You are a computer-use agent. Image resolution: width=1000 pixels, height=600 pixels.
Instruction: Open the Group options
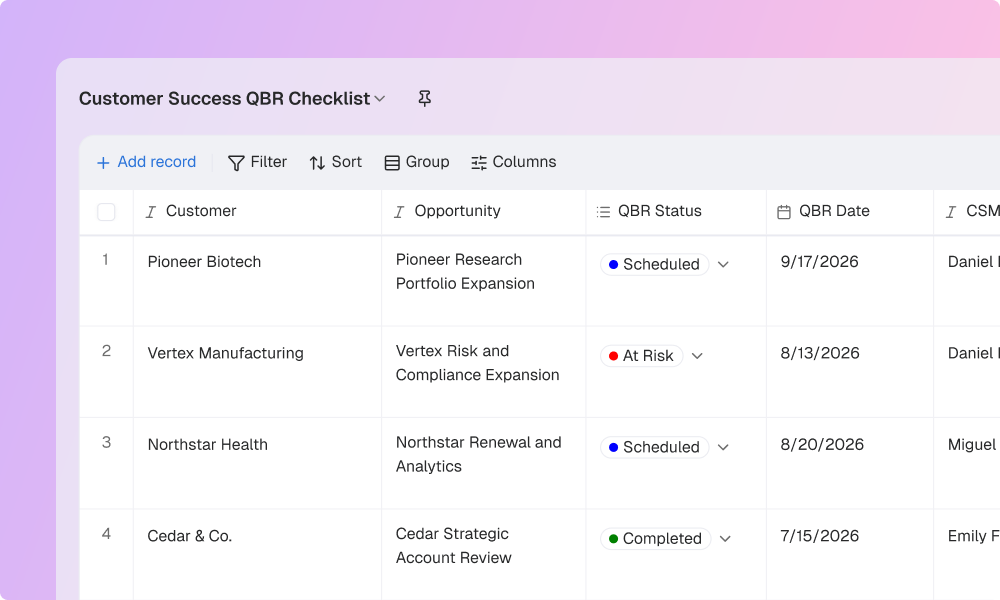coord(417,162)
